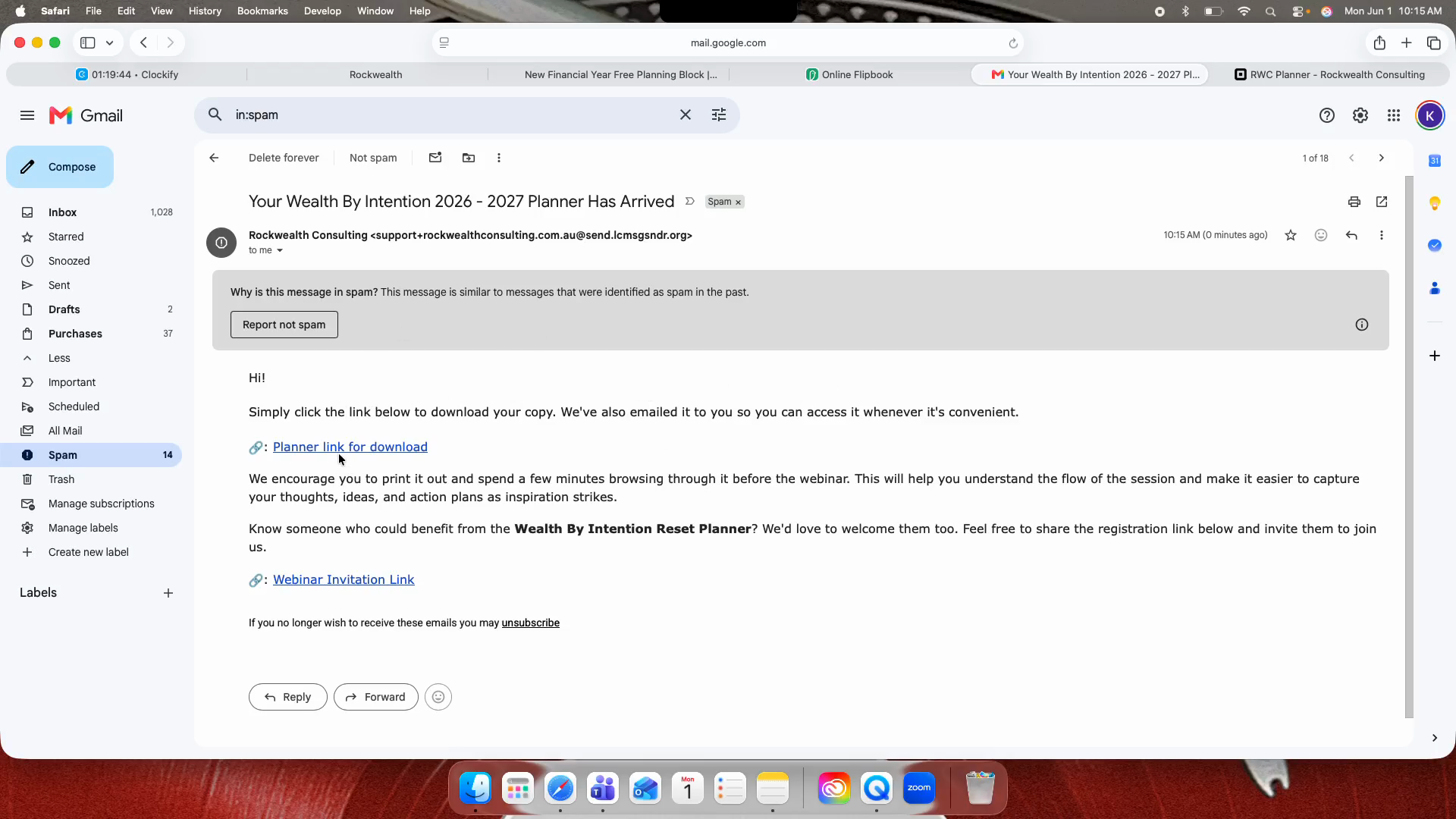Image resolution: width=1456 pixels, height=819 pixels.
Task: Click unsubscribe link
Action: (531, 623)
